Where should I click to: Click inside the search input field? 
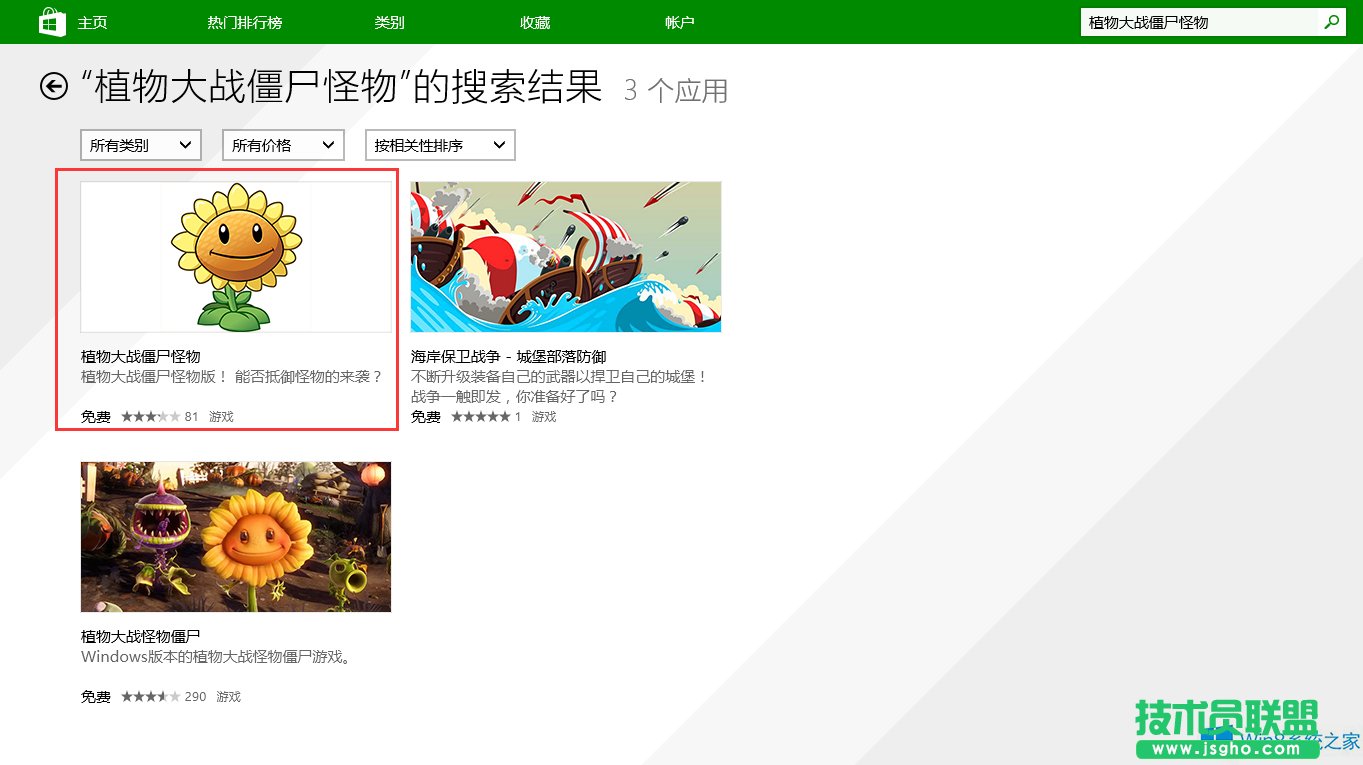[x=1190, y=21]
